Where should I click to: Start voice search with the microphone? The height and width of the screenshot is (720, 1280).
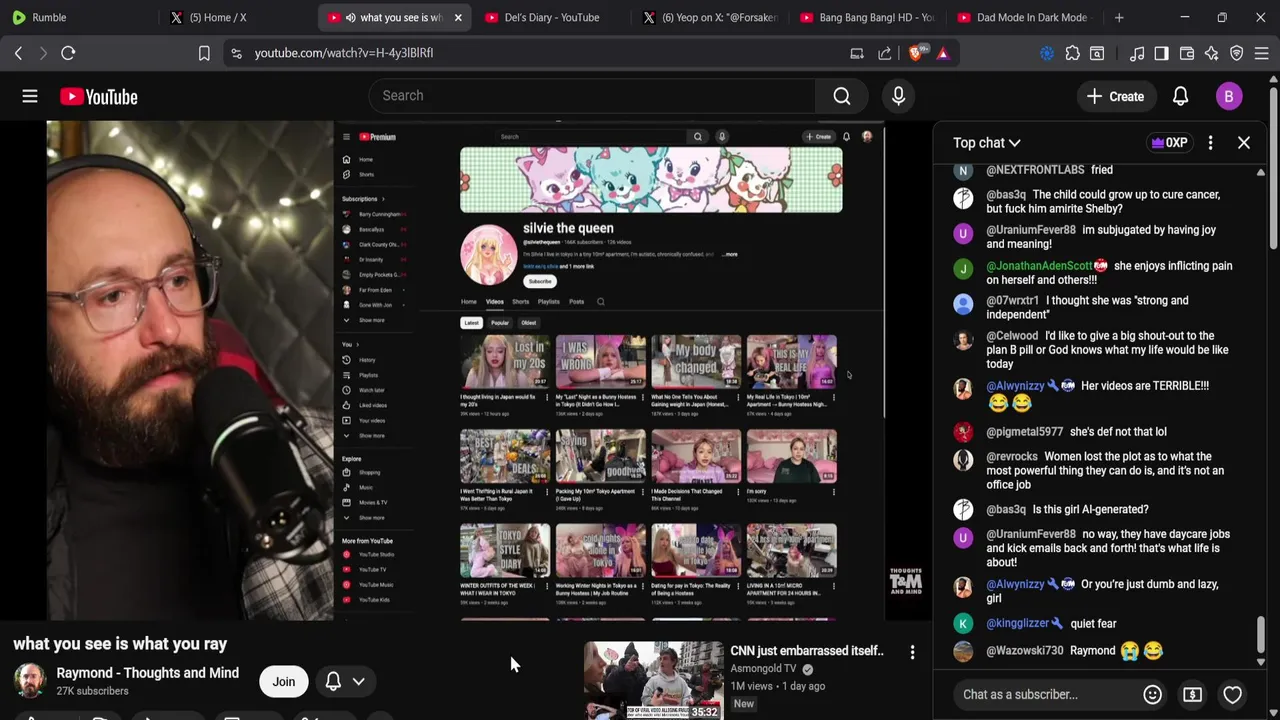tap(898, 96)
